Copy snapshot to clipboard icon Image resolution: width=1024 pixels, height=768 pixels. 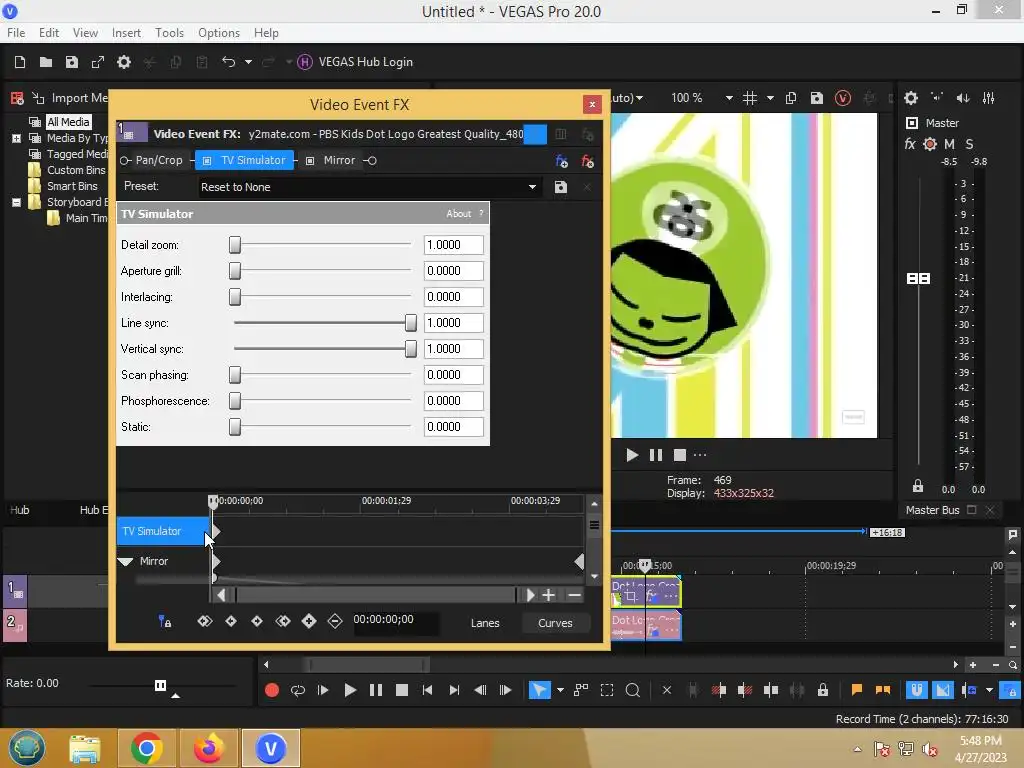click(x=791, y=98)
